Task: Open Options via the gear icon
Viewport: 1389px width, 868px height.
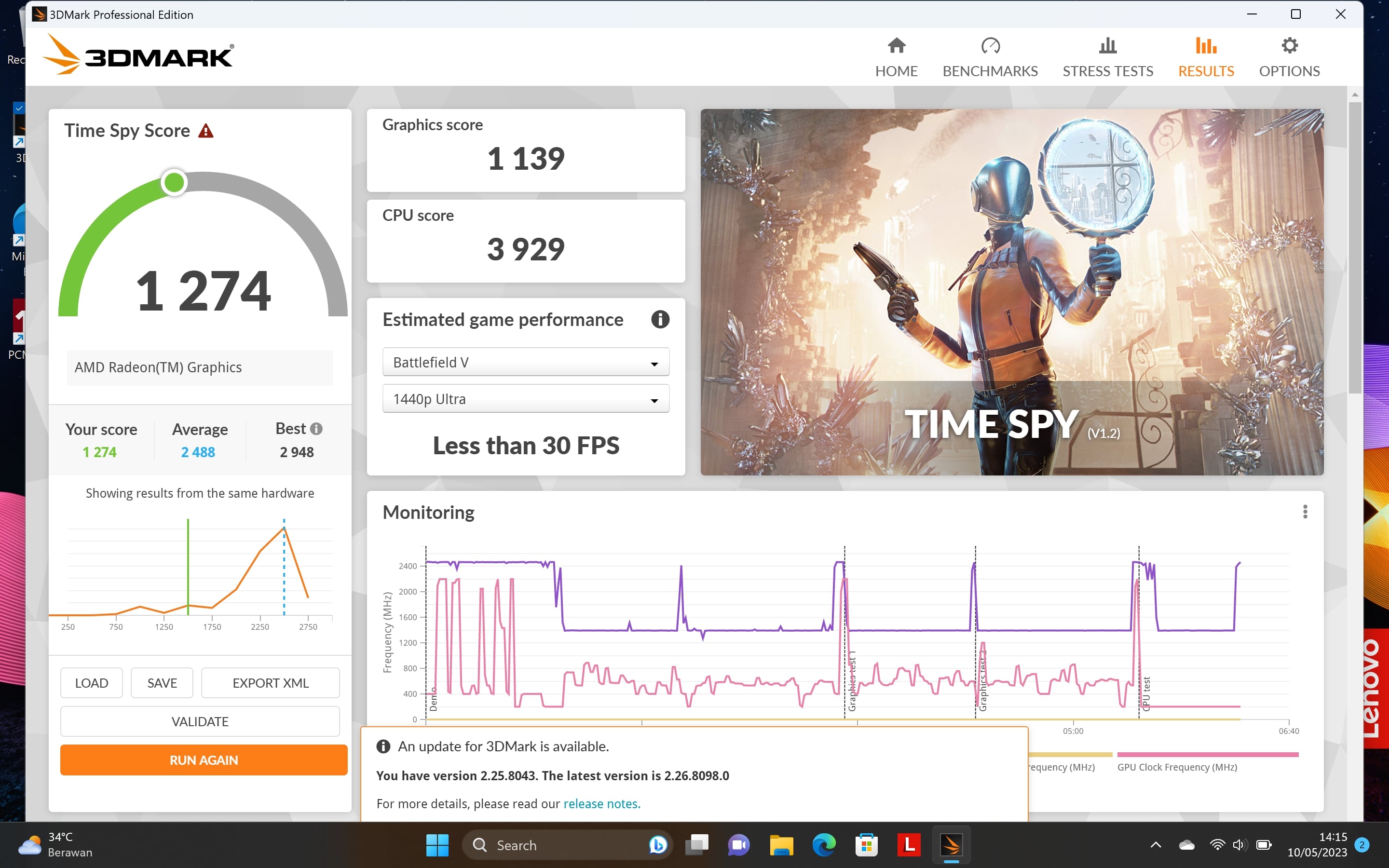Action: pyautogui.click(x=1289, y=45)
